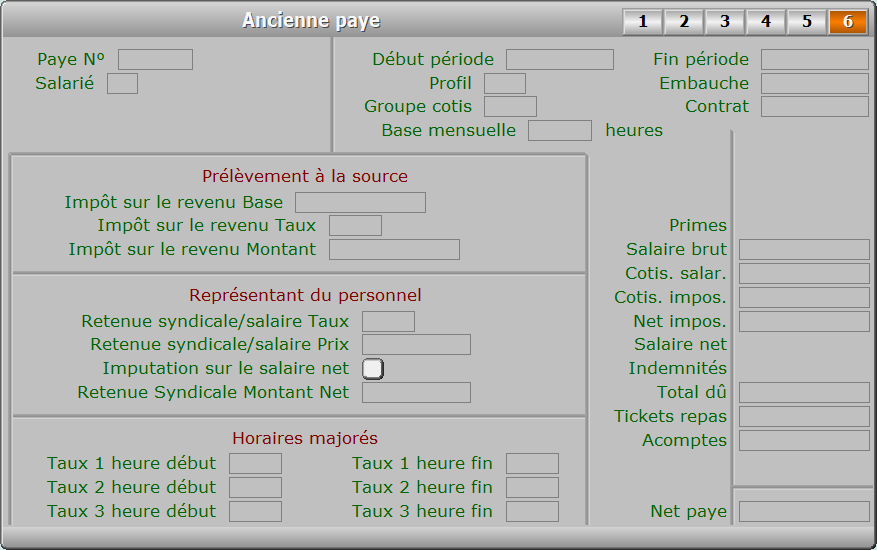Switch to page tab 2
Image resolution: width=877 pixels, height=550 pixels.
(683, 21)
